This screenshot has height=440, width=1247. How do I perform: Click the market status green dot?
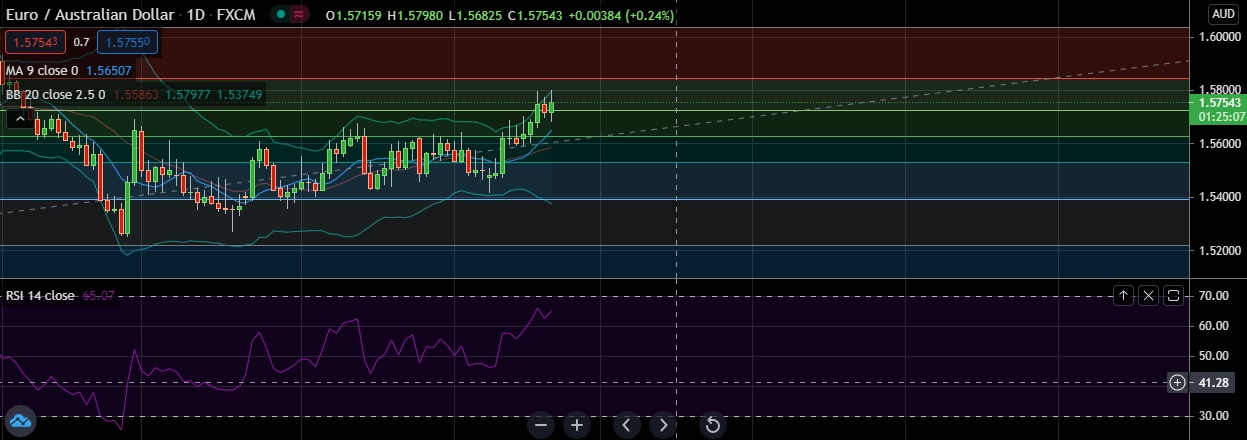(x=280, y=16)
